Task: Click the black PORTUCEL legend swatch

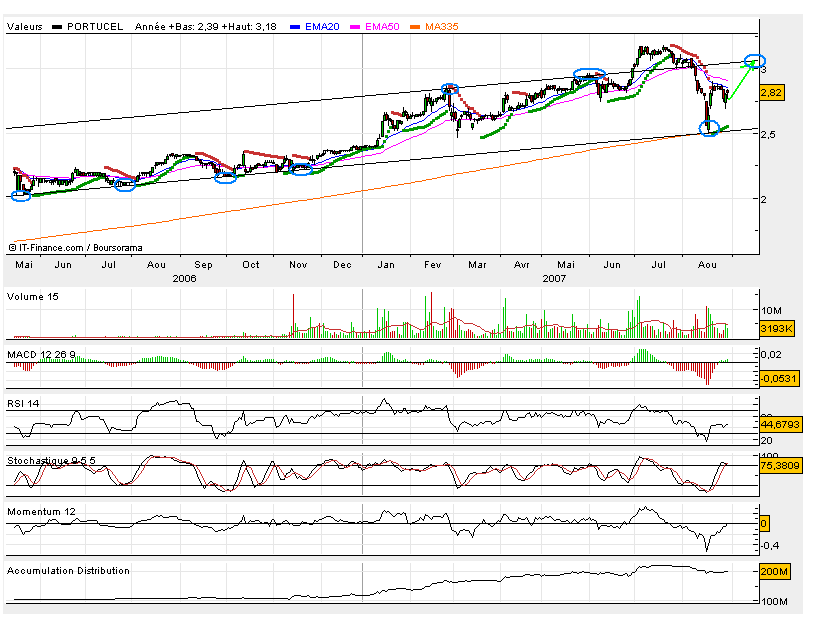Action: (x=57, y=27)
